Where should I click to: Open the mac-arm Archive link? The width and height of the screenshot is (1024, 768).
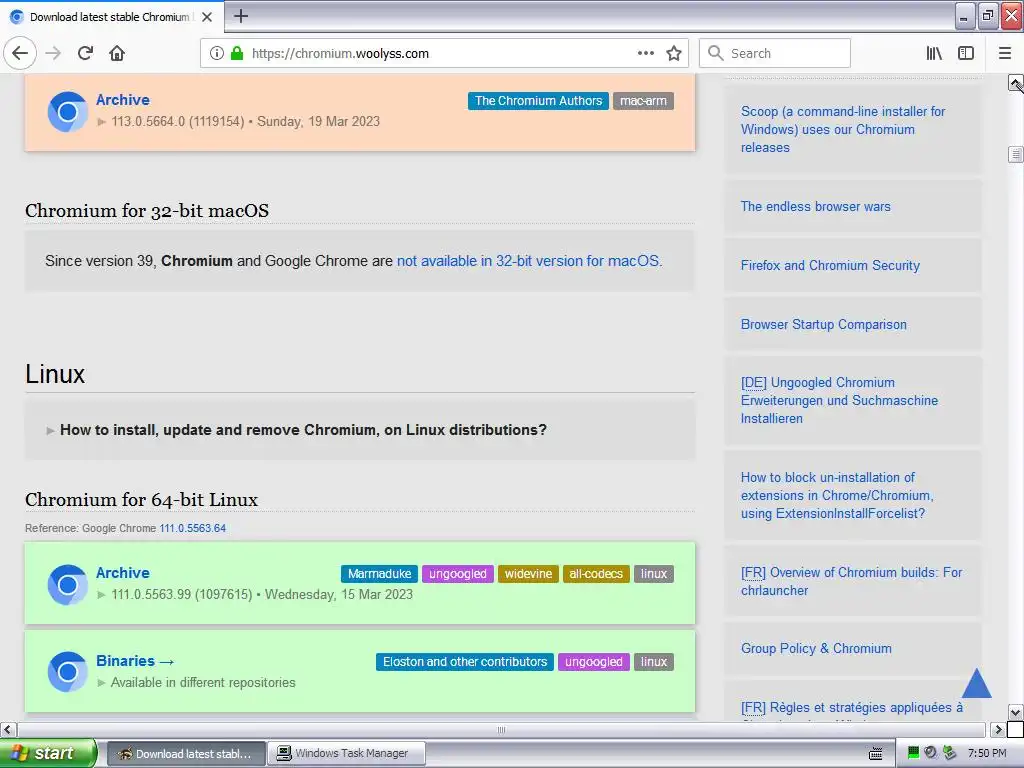123,100
